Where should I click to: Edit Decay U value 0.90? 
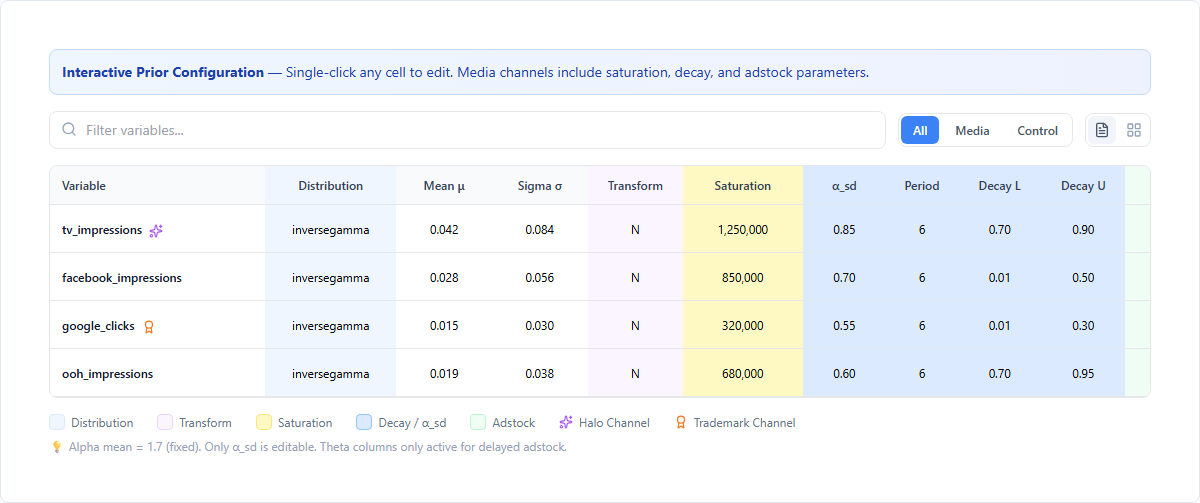point(1083,230)
